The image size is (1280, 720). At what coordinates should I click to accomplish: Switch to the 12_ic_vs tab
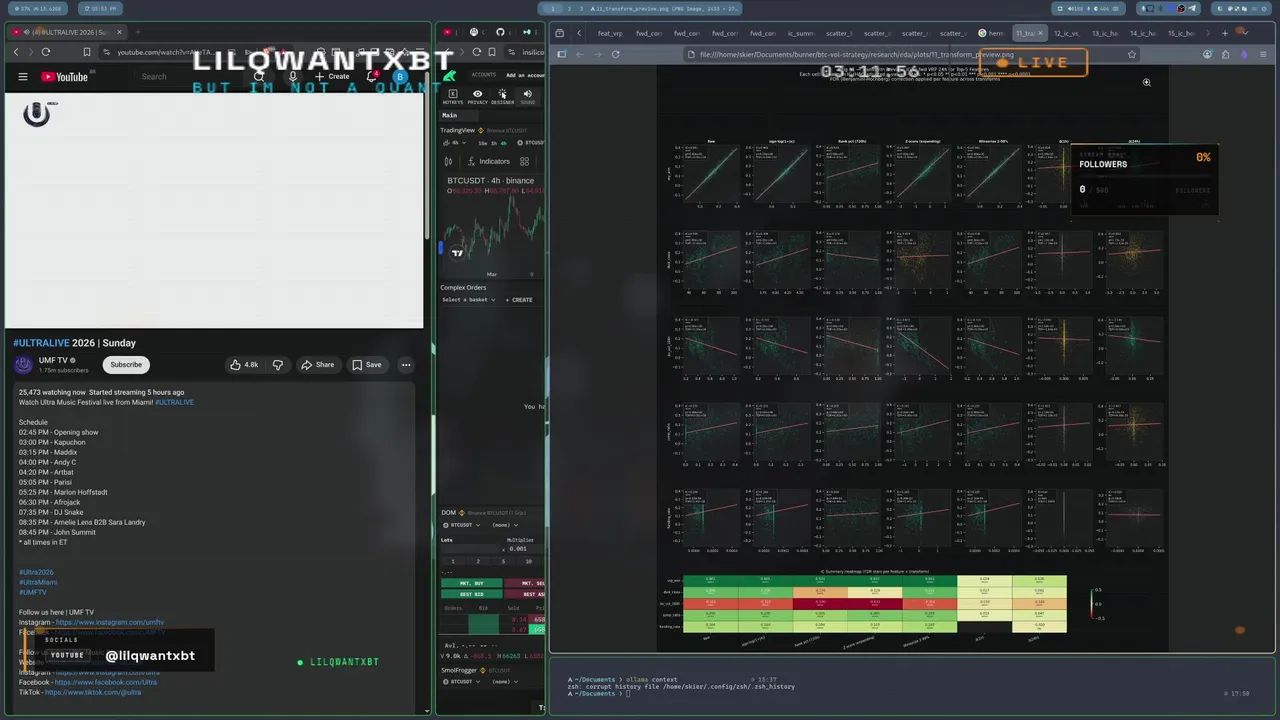pyautogui.click(x=1066, y=33)
